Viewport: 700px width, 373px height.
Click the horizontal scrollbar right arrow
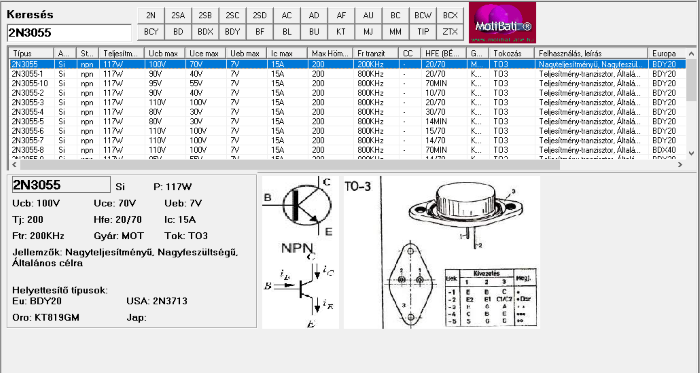pos(680,165)
